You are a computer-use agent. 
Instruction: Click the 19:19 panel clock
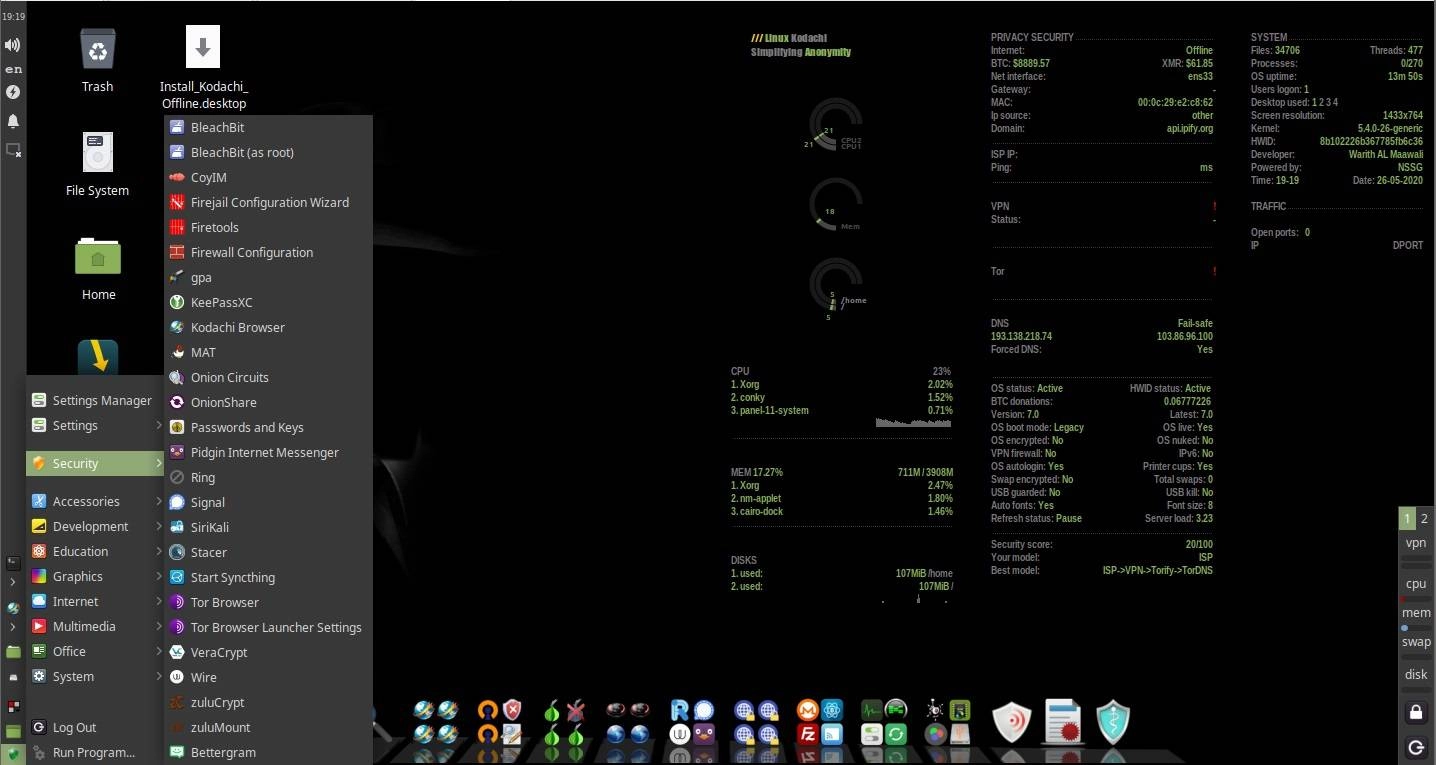(13, 17)
